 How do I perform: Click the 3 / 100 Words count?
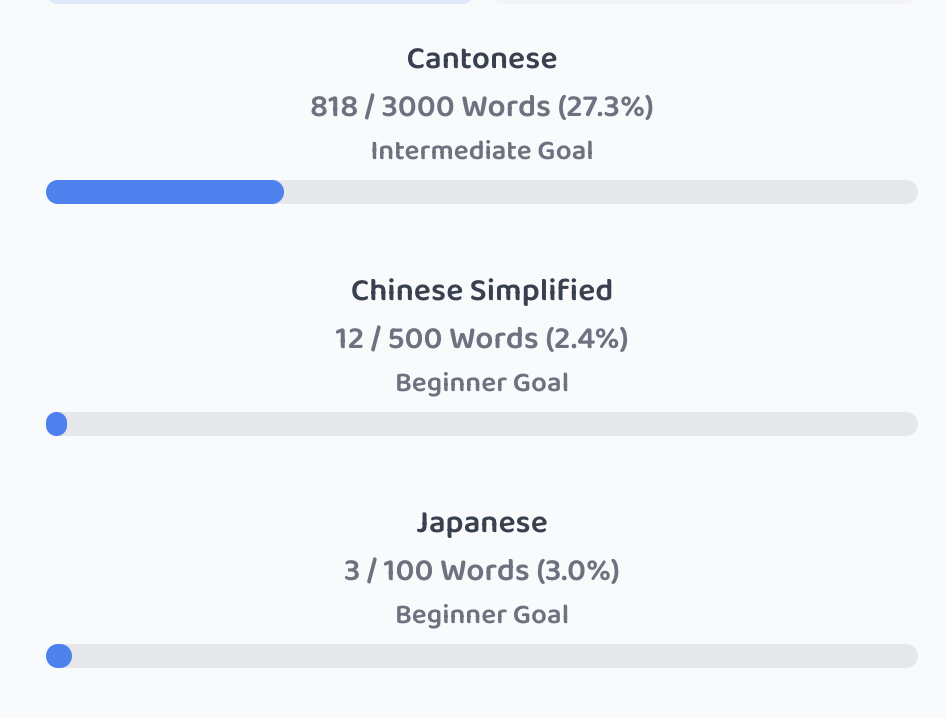(x=436, y=571)
